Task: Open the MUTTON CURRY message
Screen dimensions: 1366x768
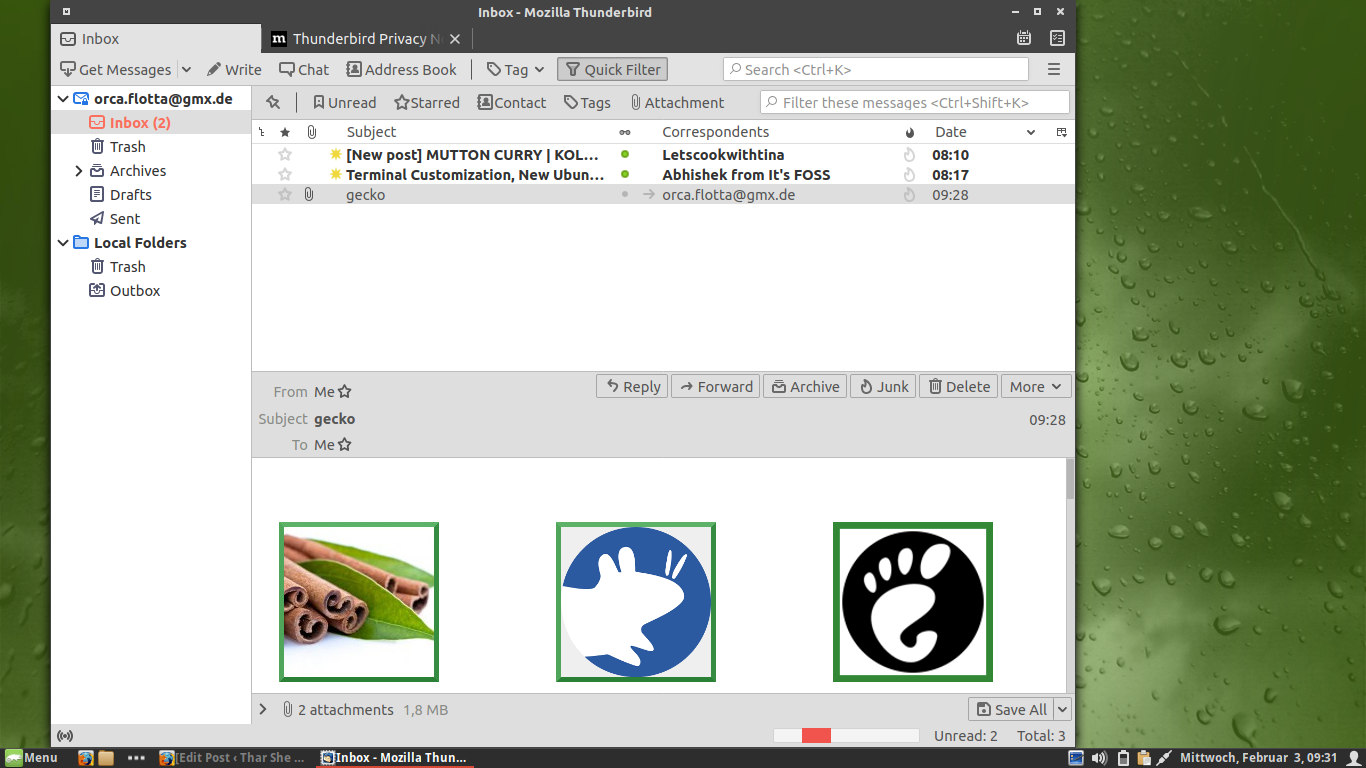Action: (472, 155)
